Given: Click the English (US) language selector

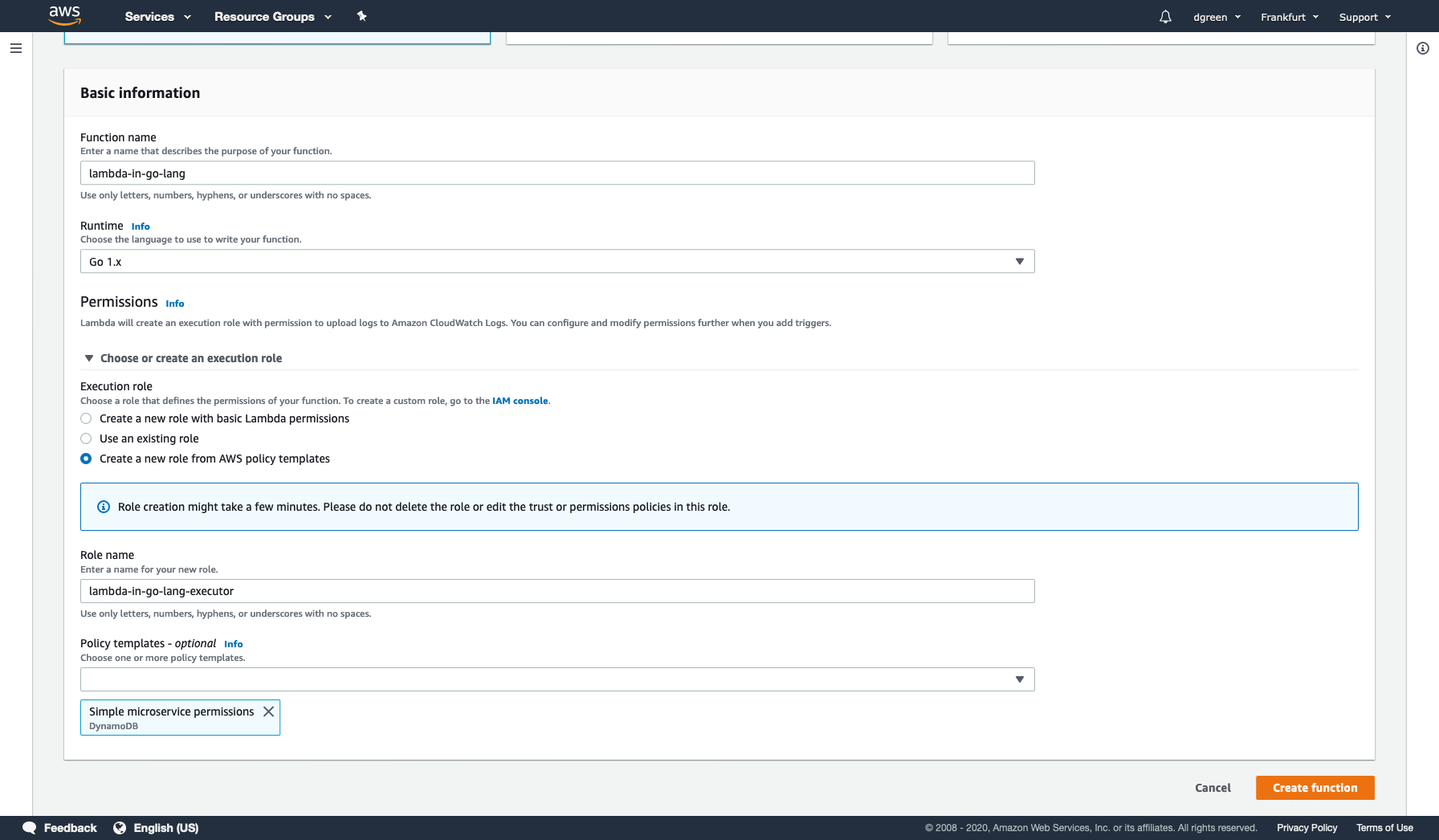Looking at the screenshot, I should [x=166, y=828].
